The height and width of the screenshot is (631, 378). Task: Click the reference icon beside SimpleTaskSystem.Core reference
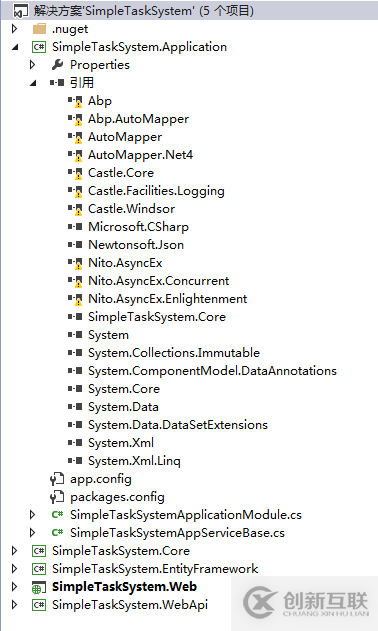click(x=75, y=317)
